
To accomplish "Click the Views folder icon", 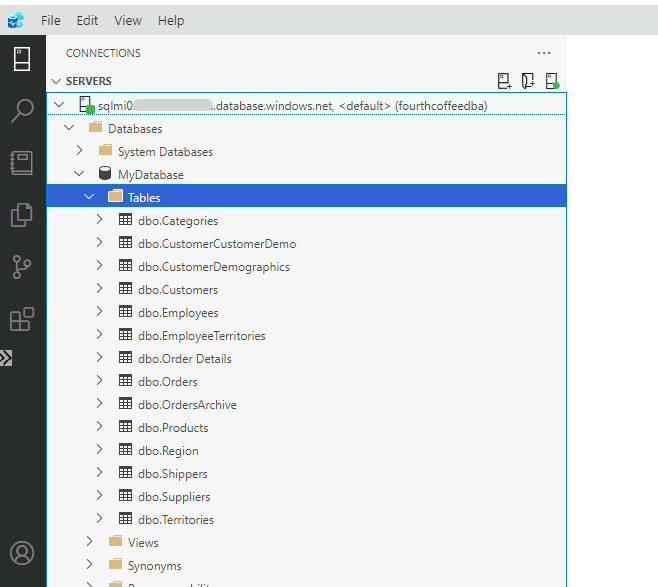I will tap(115, 541).
